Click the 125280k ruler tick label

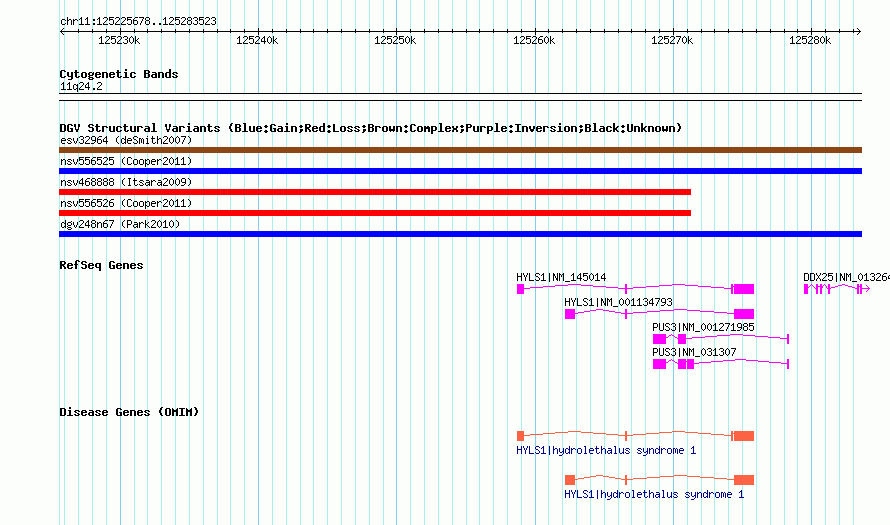[x=810, y=40]
